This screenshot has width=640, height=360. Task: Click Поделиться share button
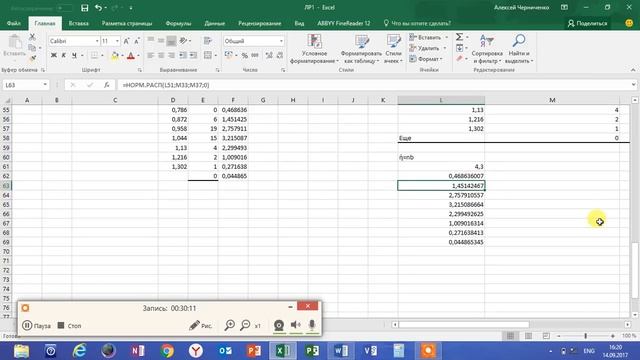pos(587,23)
